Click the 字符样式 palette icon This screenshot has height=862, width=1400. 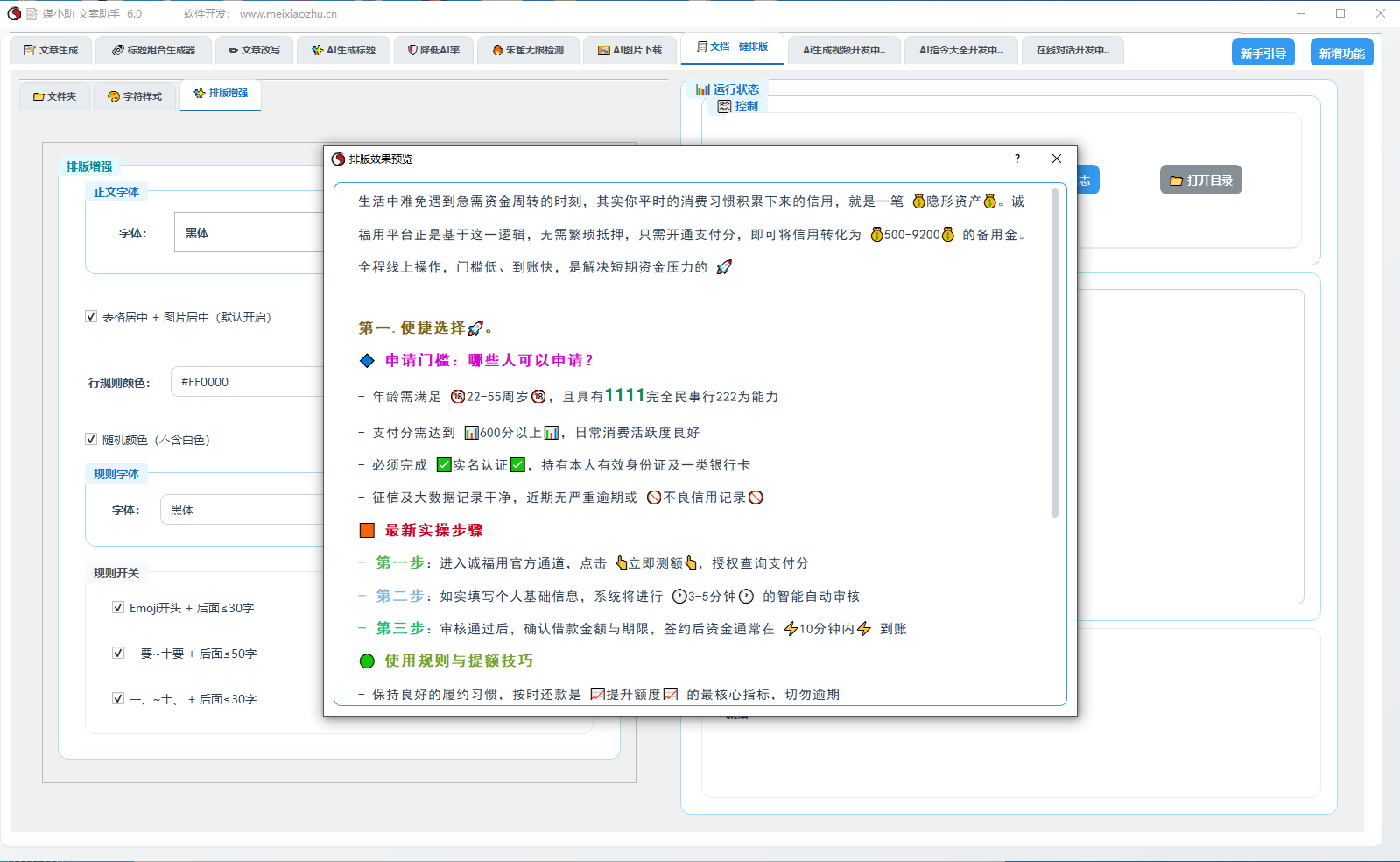pyautogui.click(x=114, y=96)
